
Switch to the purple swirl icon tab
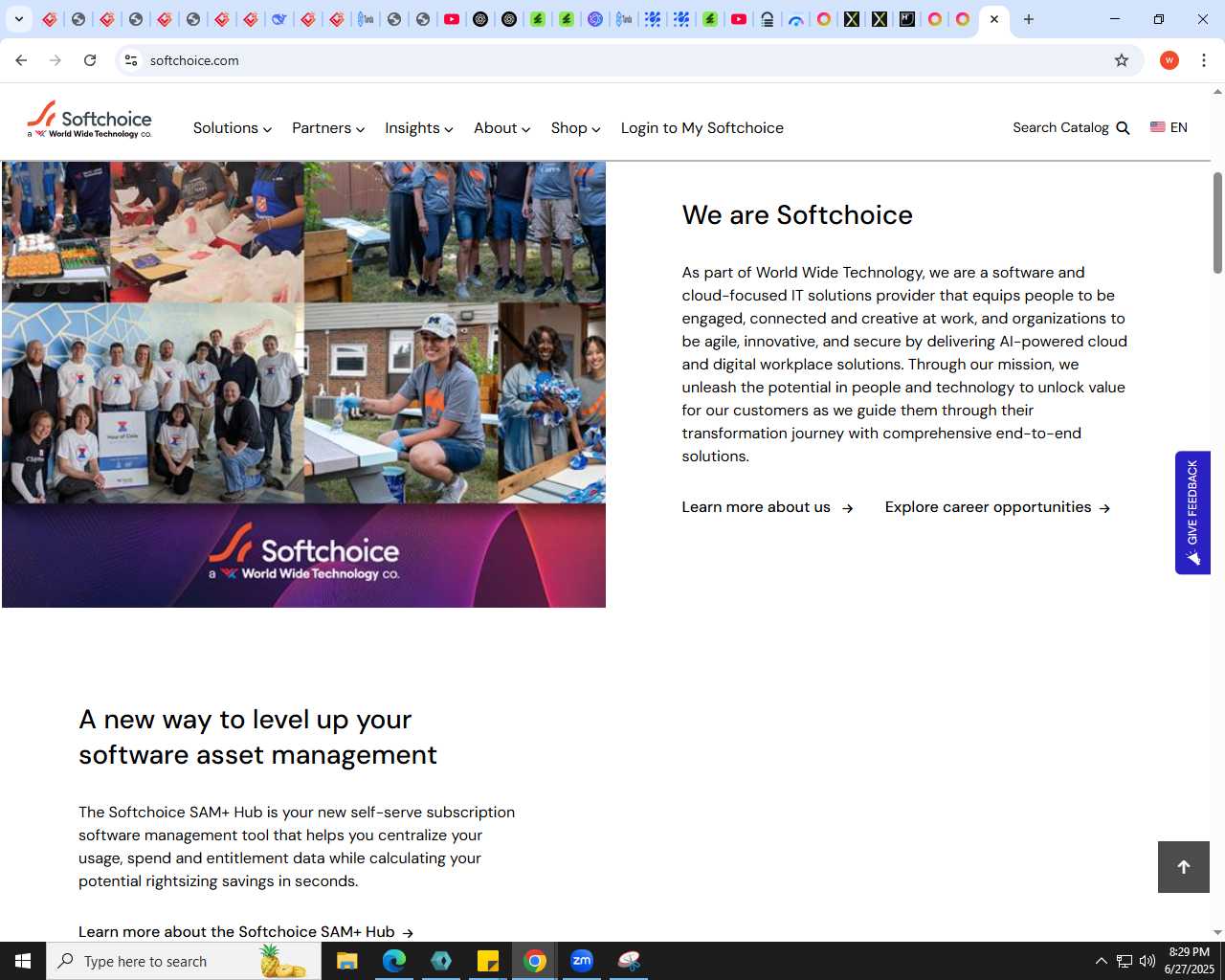coord(595,19)
